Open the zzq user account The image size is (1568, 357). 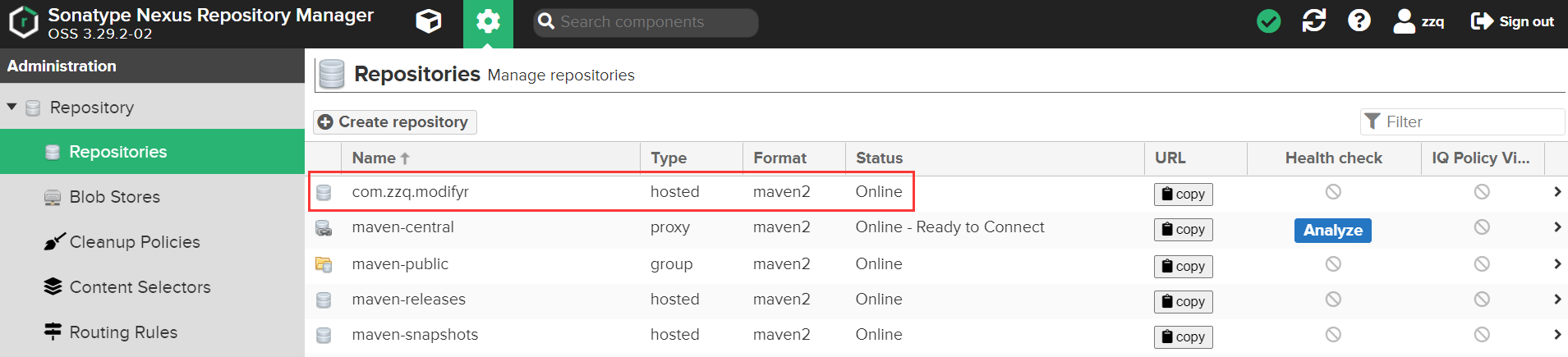pyautogui.click(x=1419, y=21)
